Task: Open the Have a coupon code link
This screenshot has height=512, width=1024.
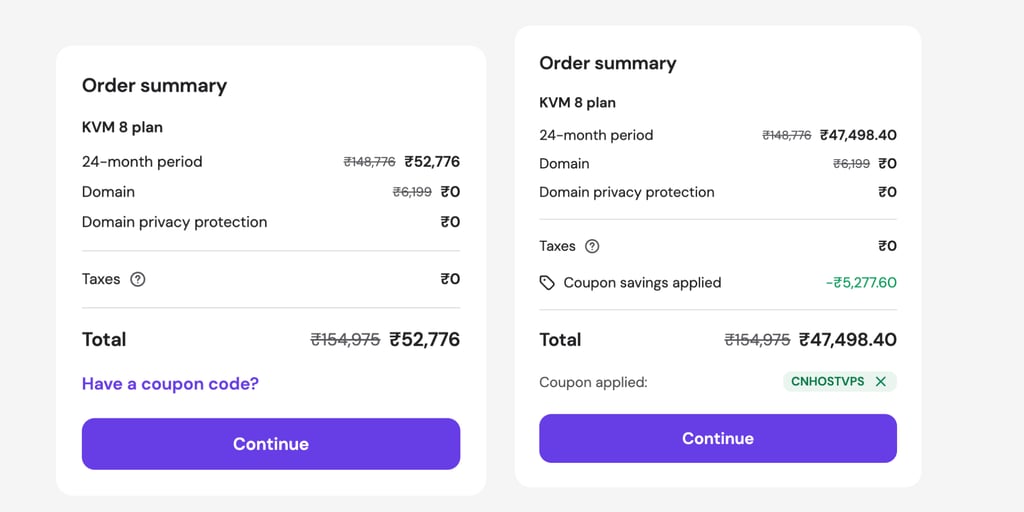Action: point(170,383)
